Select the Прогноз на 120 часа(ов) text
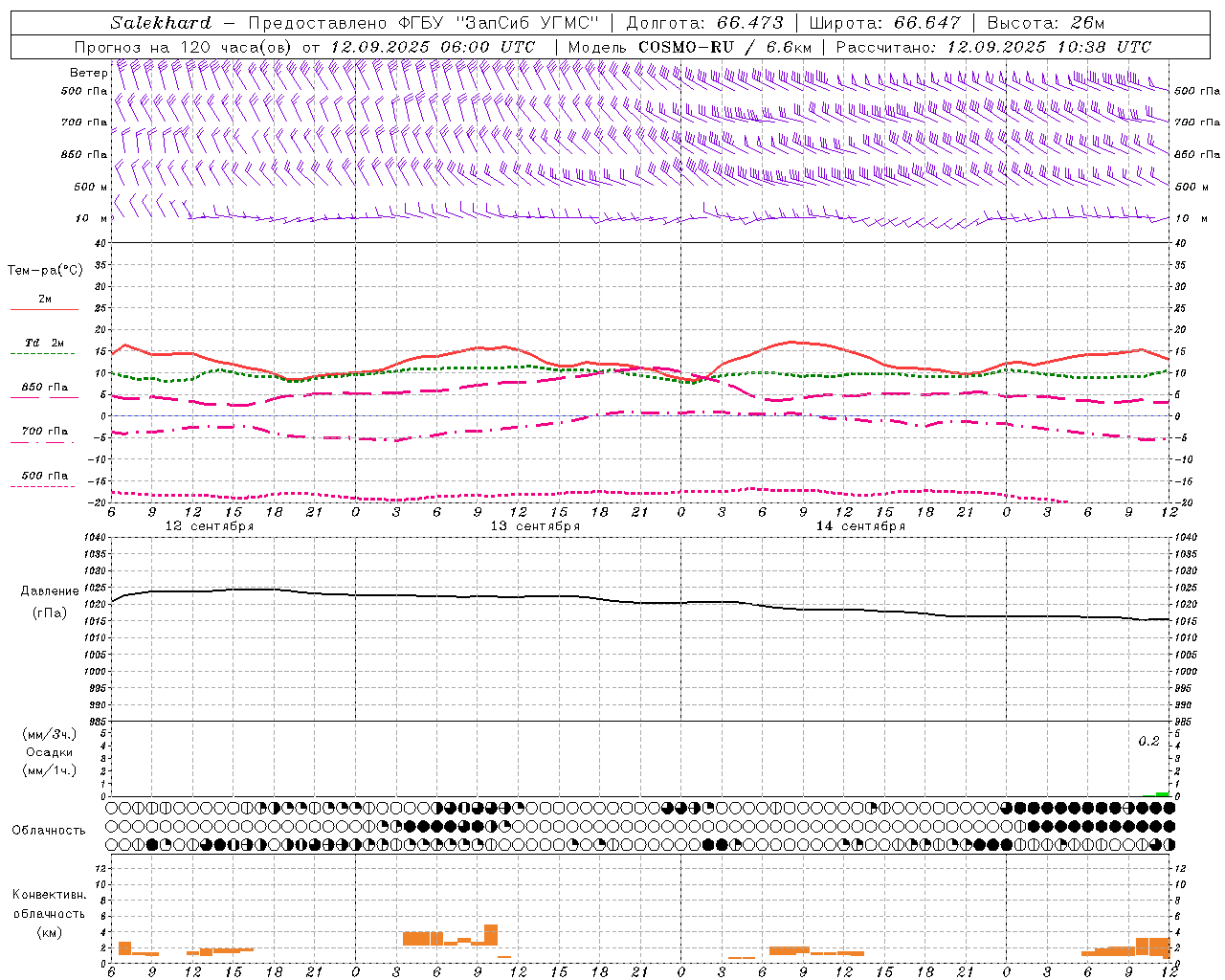 [185, 47]
